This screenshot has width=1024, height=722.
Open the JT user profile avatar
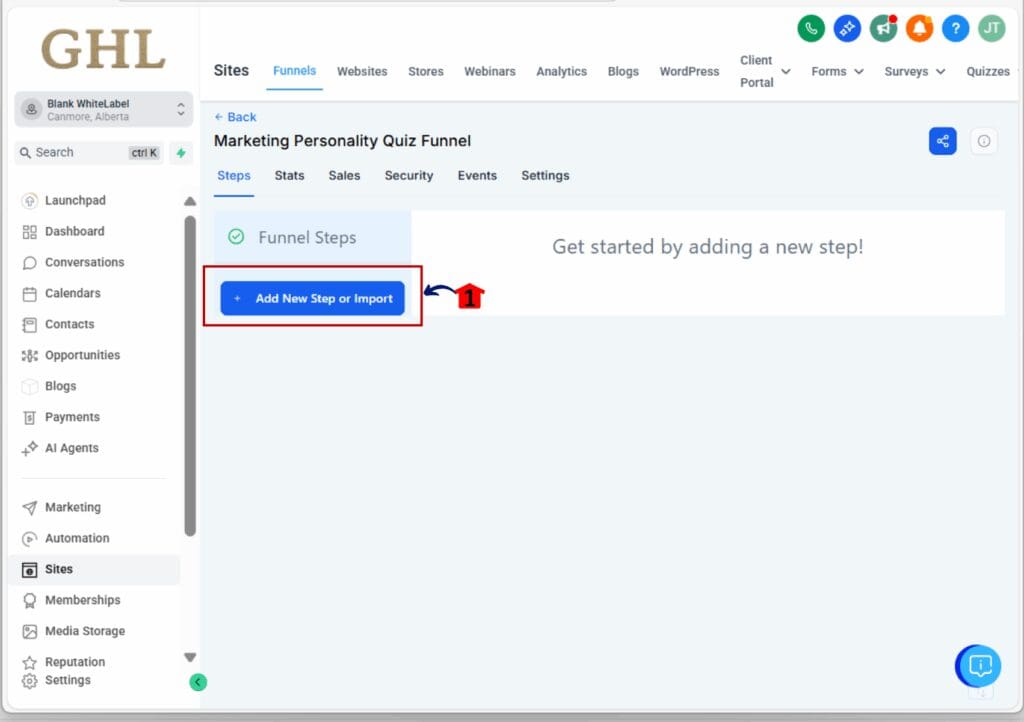991,28
